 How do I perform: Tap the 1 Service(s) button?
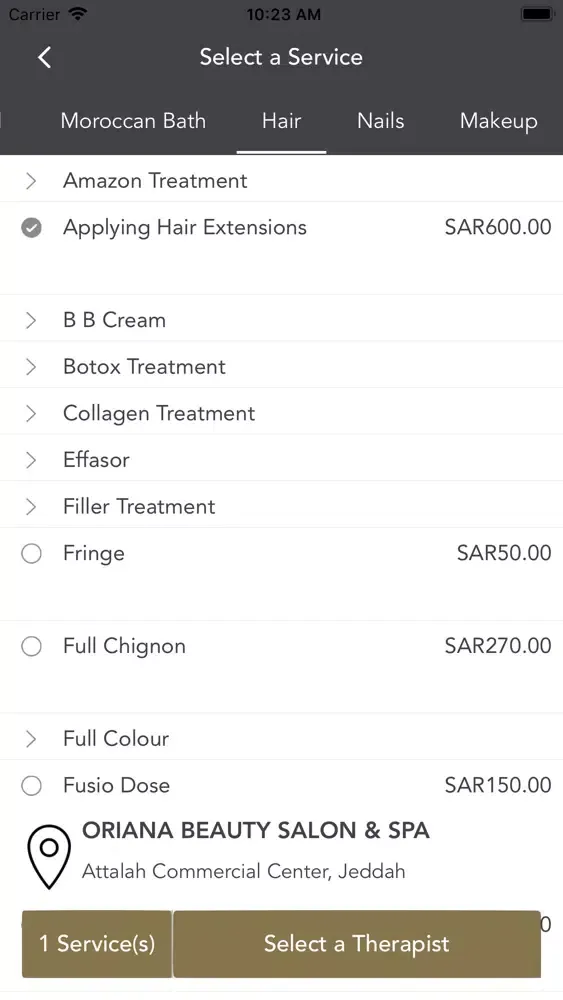[97, 944]
